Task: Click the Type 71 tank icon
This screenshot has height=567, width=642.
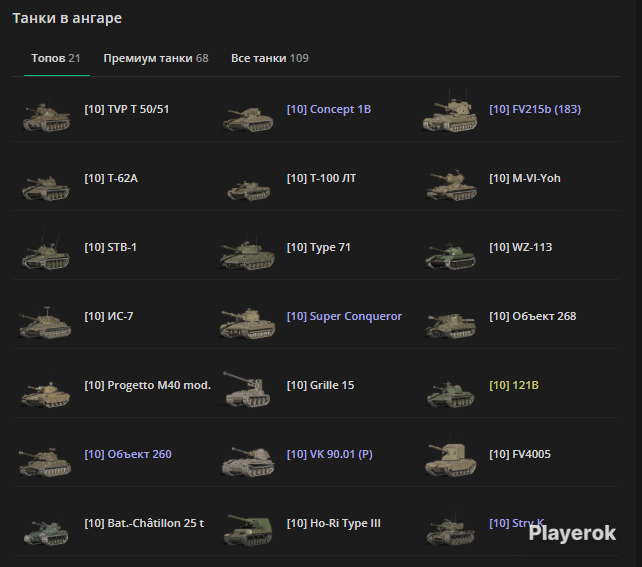Action: (x=247, y=254)
